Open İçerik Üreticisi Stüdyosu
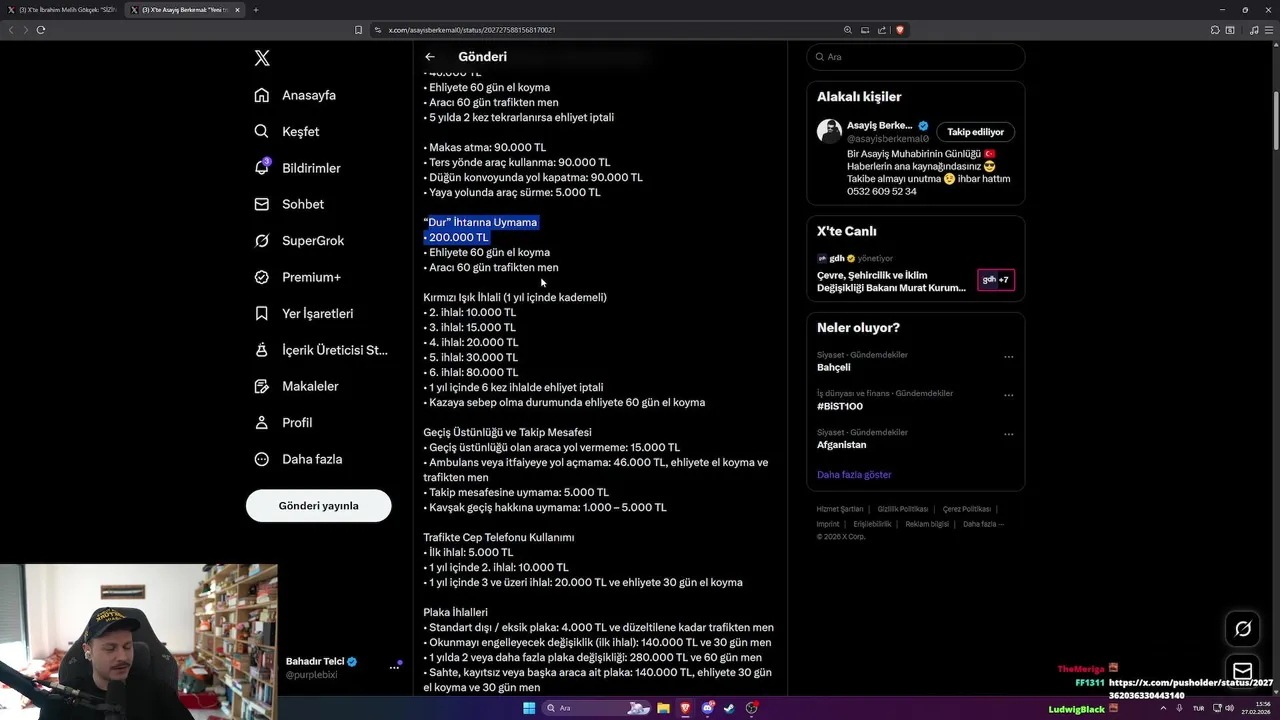This screenshot has height=720, width=1280. pyautogui.click(x=321, y=350)
